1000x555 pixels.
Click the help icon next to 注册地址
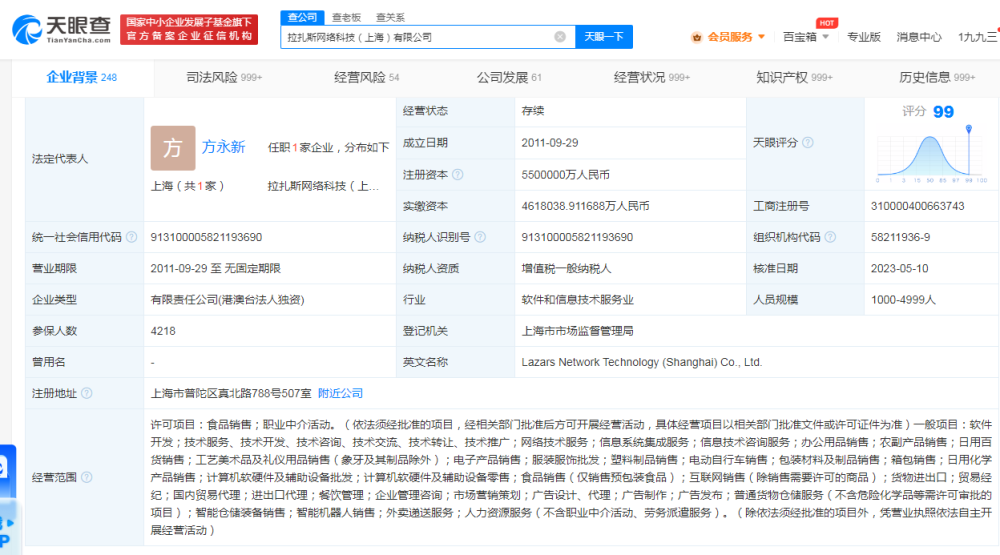tap(87, 393)
